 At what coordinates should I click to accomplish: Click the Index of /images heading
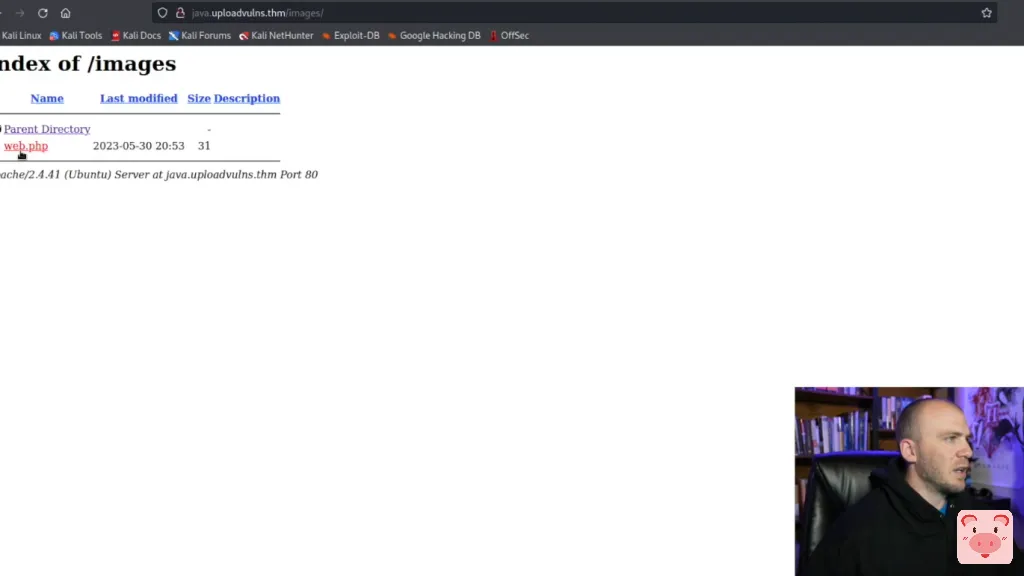88,64
